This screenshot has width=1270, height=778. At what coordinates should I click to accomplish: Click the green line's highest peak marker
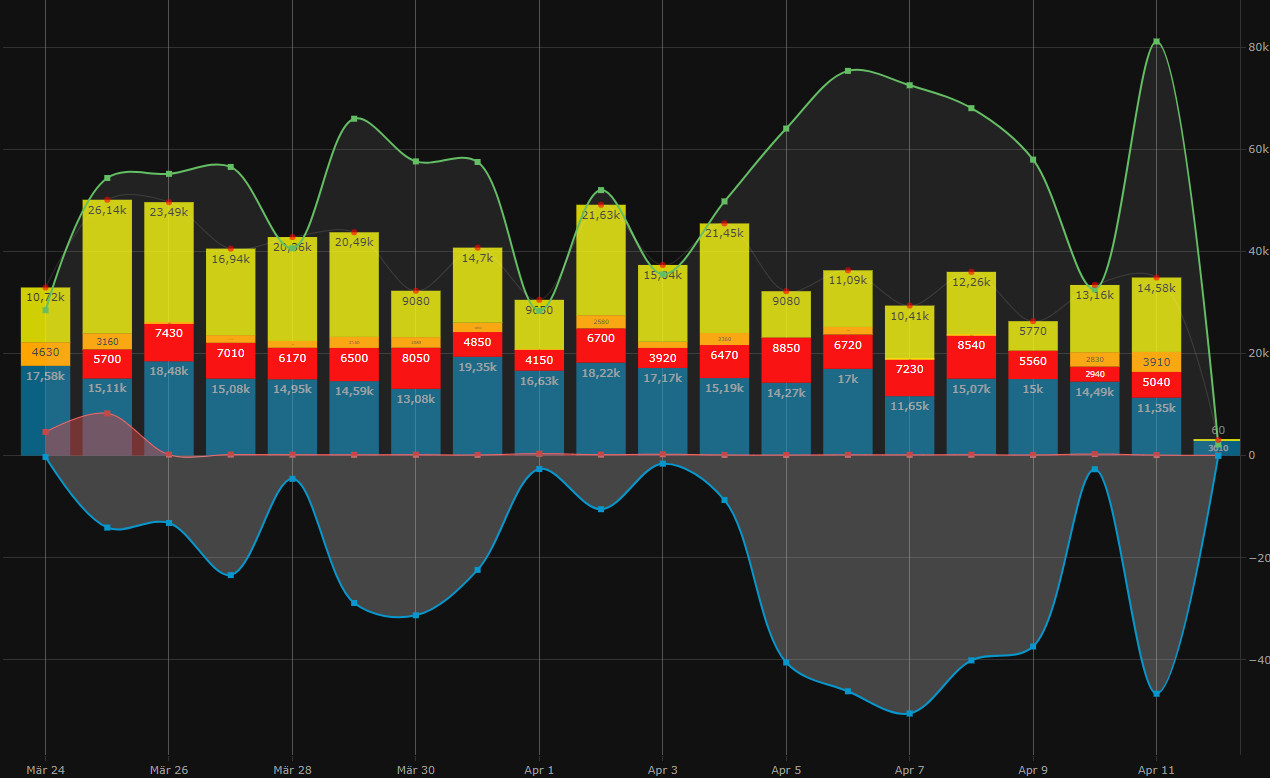click(1156, 42)
